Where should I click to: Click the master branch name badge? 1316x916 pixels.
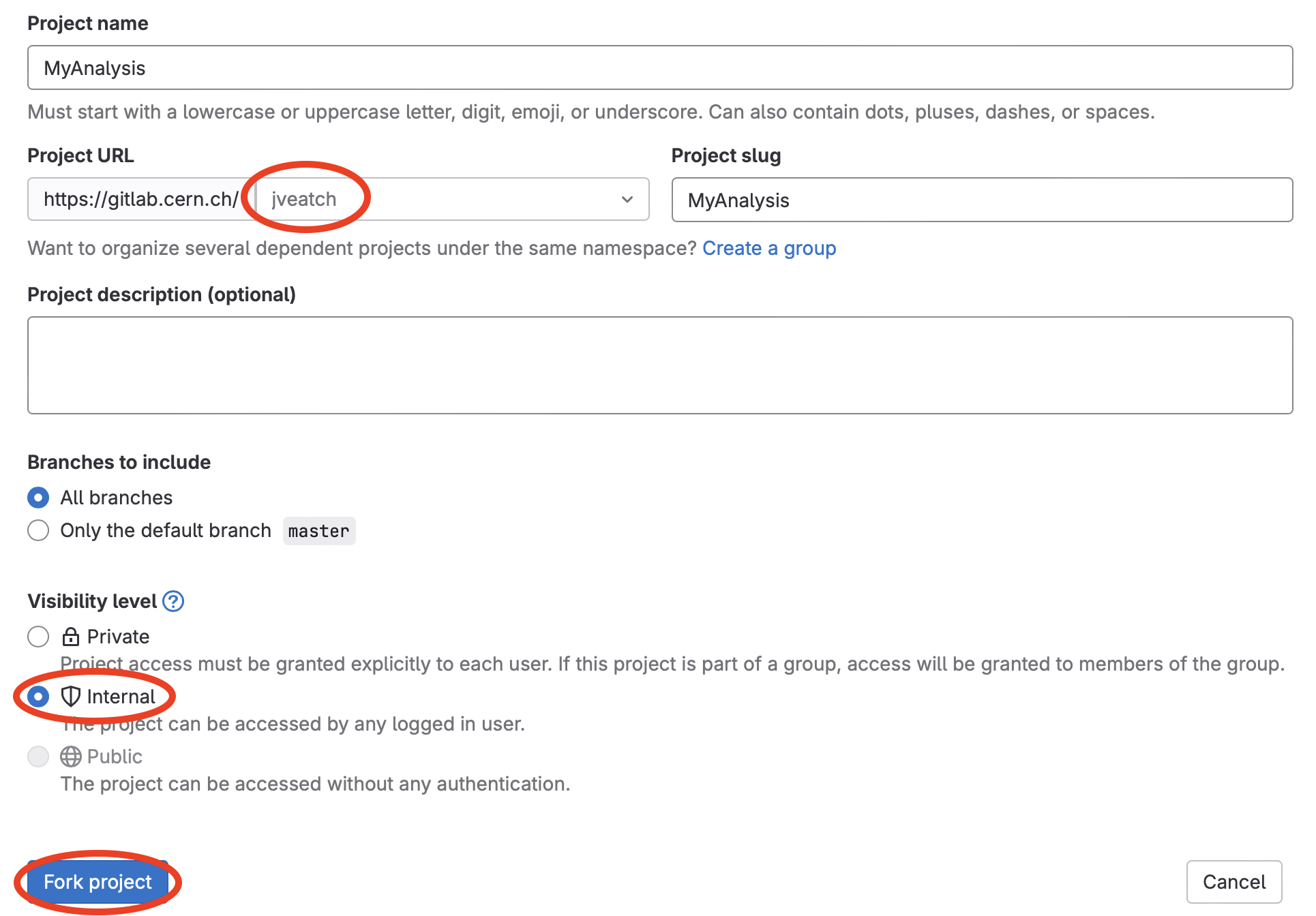318,531
